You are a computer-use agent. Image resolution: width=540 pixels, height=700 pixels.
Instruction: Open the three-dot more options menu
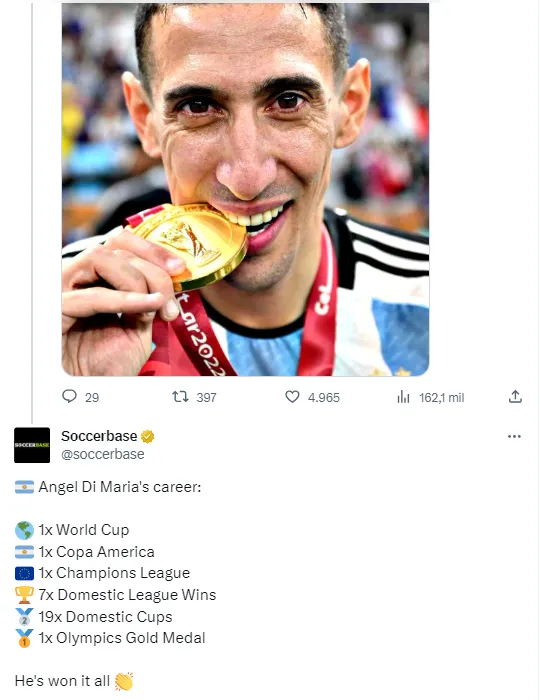coord(514,436)
